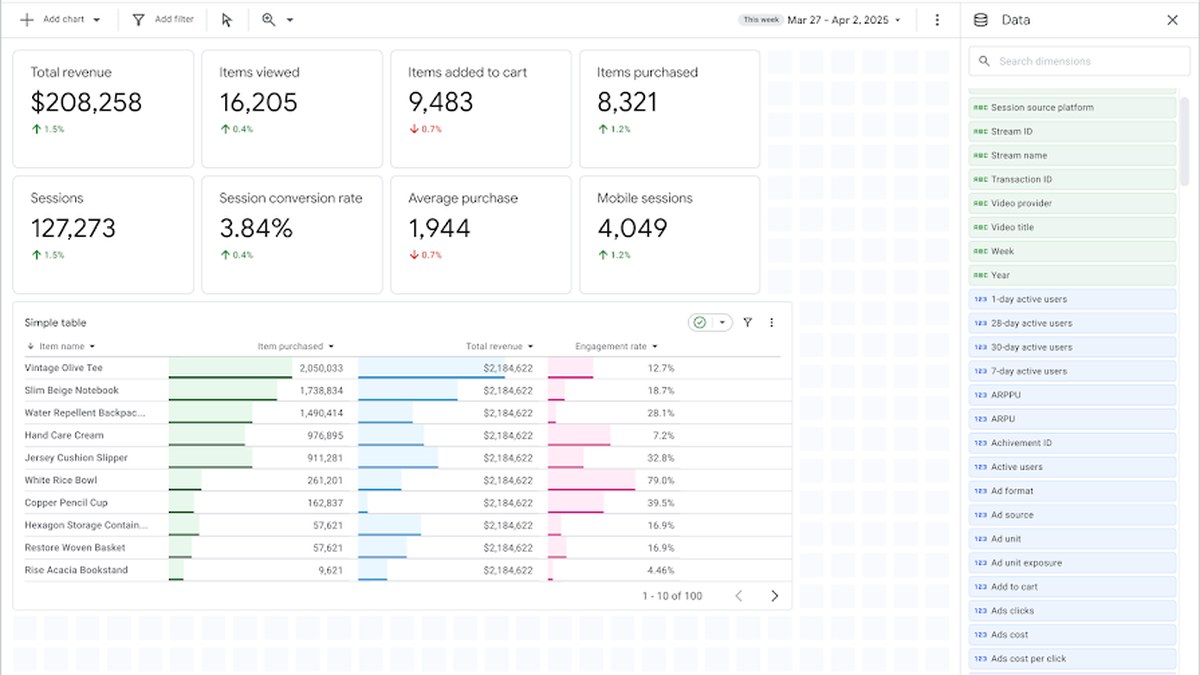1200x675 pixels.
Task: Select the ARPPU metric
Action: [x=1073, y=395]
